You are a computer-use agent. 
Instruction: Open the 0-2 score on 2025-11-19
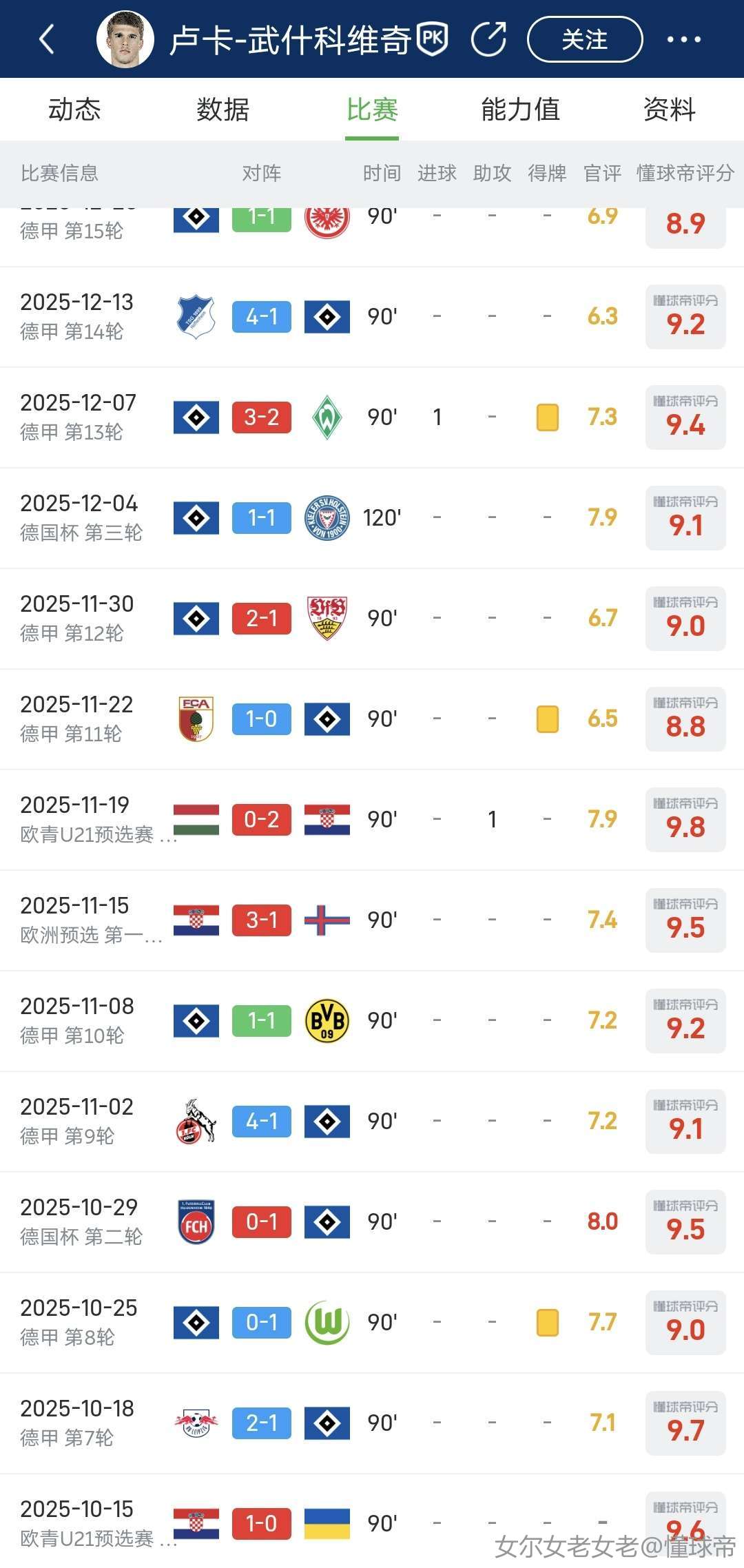click(x=262, y=820)
